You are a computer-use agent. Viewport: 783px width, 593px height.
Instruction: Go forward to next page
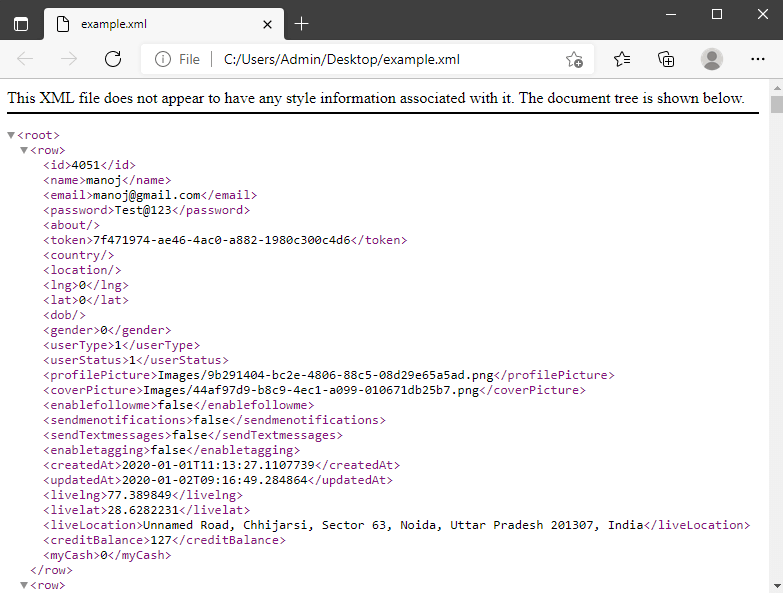pos(69,59)
